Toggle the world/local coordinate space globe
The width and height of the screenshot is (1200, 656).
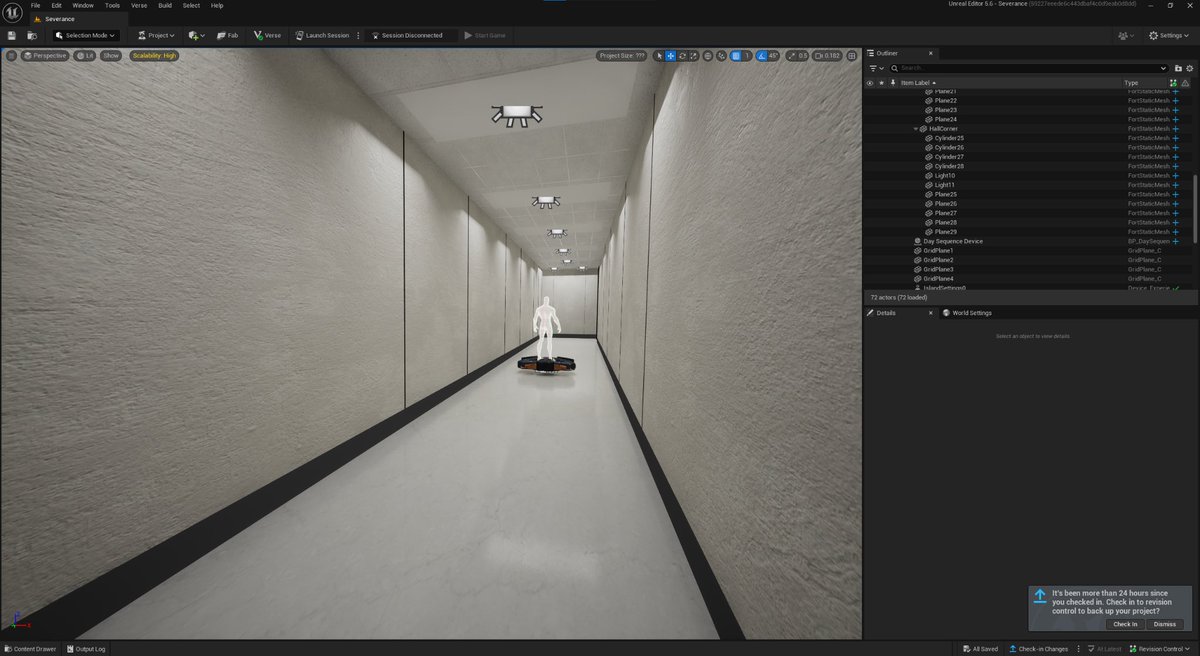coord(708,56)
